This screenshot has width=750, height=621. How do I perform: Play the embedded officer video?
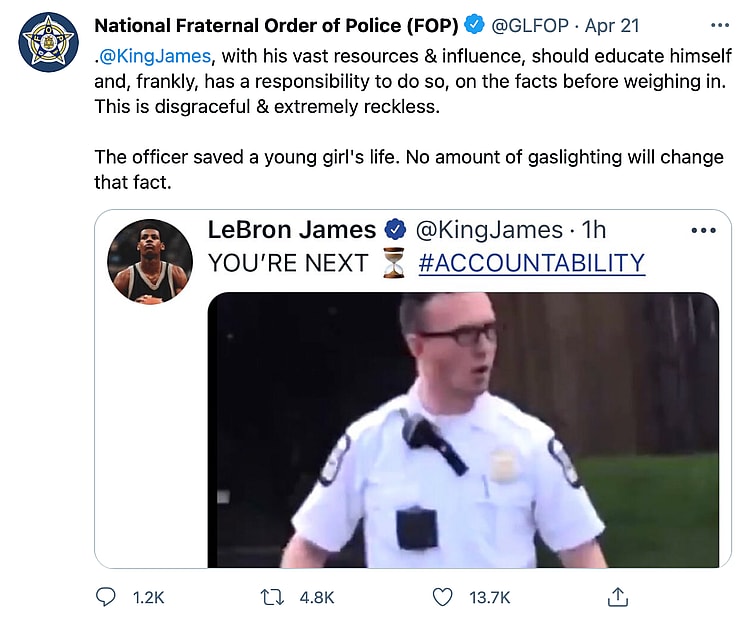click(x=463, y=430)
